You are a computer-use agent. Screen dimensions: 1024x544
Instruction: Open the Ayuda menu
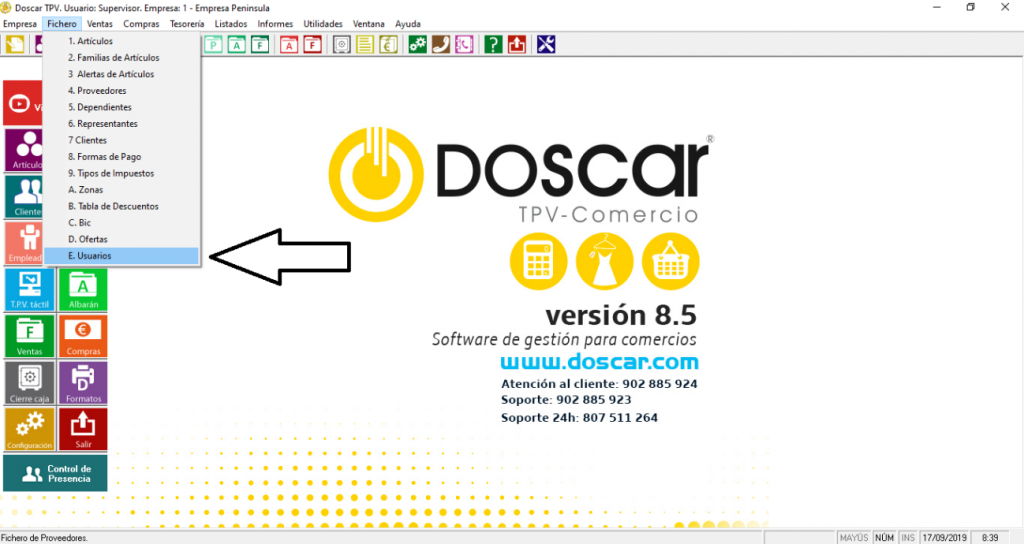(408, 24)
